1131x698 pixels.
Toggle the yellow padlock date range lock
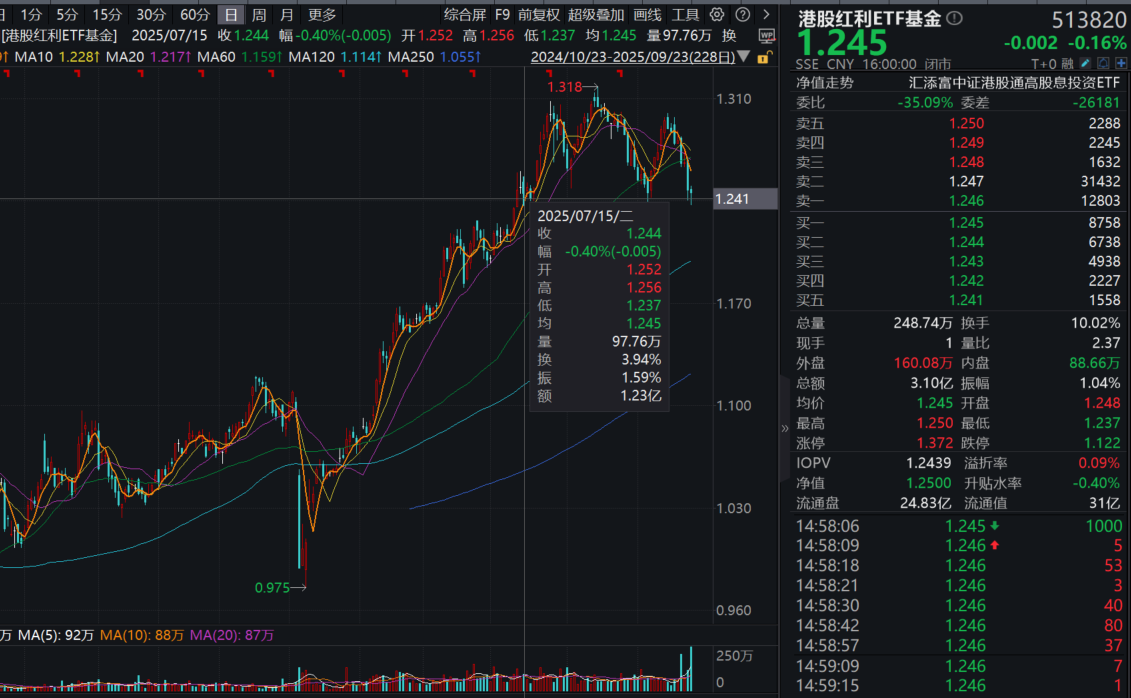point(765,58)
